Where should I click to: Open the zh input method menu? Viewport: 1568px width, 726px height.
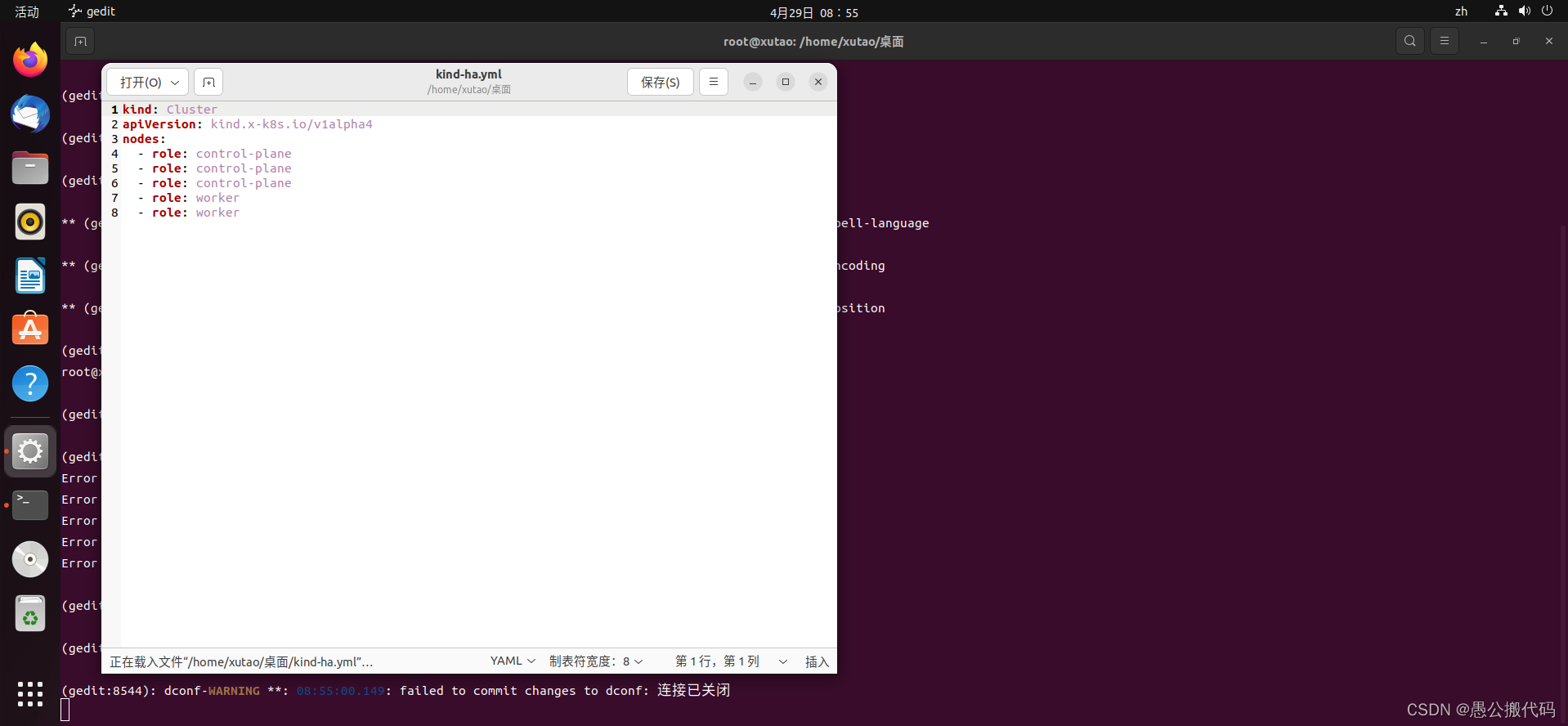[x=1461, y=11]
